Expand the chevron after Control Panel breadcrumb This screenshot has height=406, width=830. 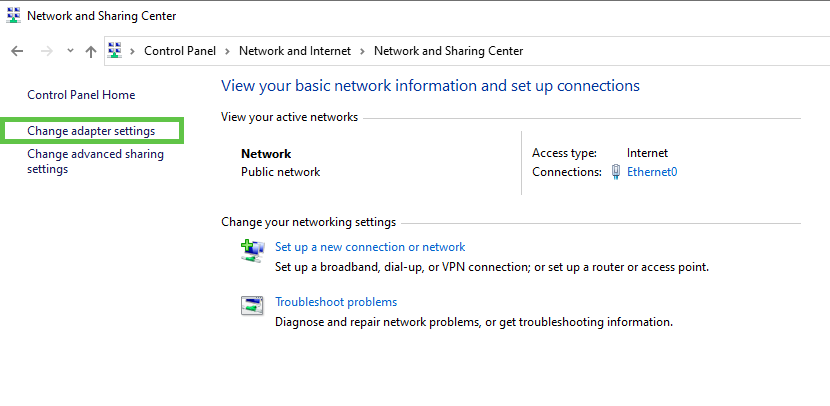[x=227, y=51]
